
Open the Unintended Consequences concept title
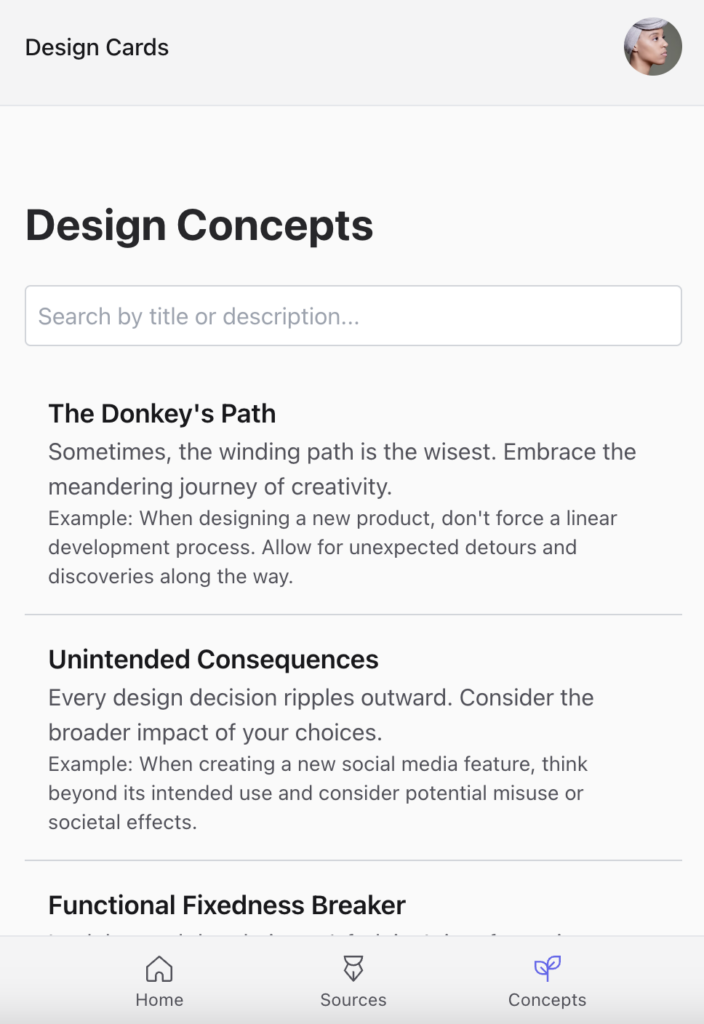pos(213,660)
